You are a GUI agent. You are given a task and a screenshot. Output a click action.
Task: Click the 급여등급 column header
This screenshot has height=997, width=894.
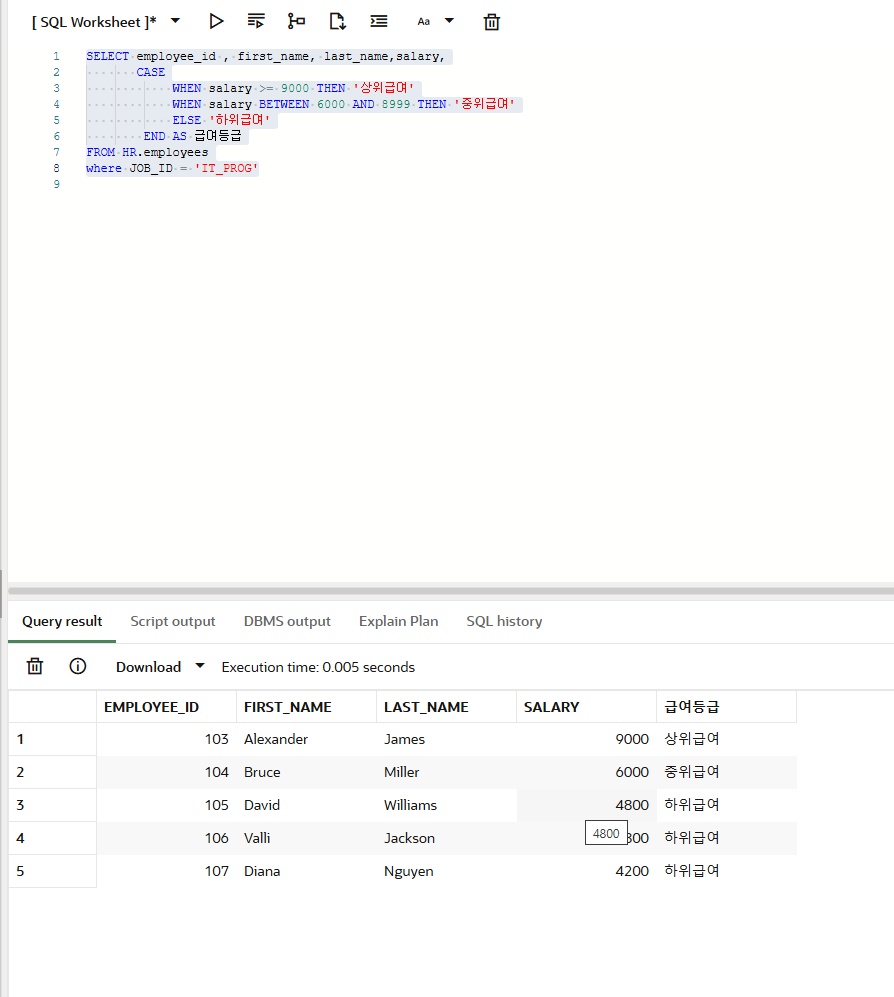[x=726, y=707]
